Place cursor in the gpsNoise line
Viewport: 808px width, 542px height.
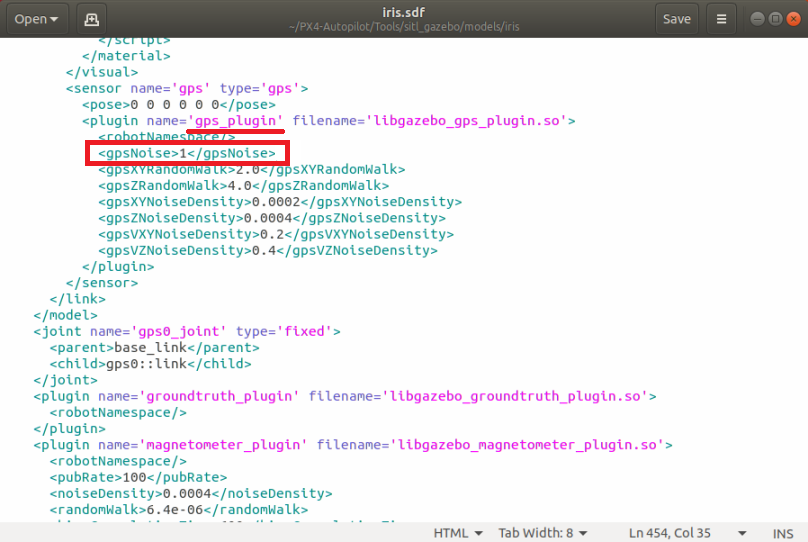(x=187, y=153)
